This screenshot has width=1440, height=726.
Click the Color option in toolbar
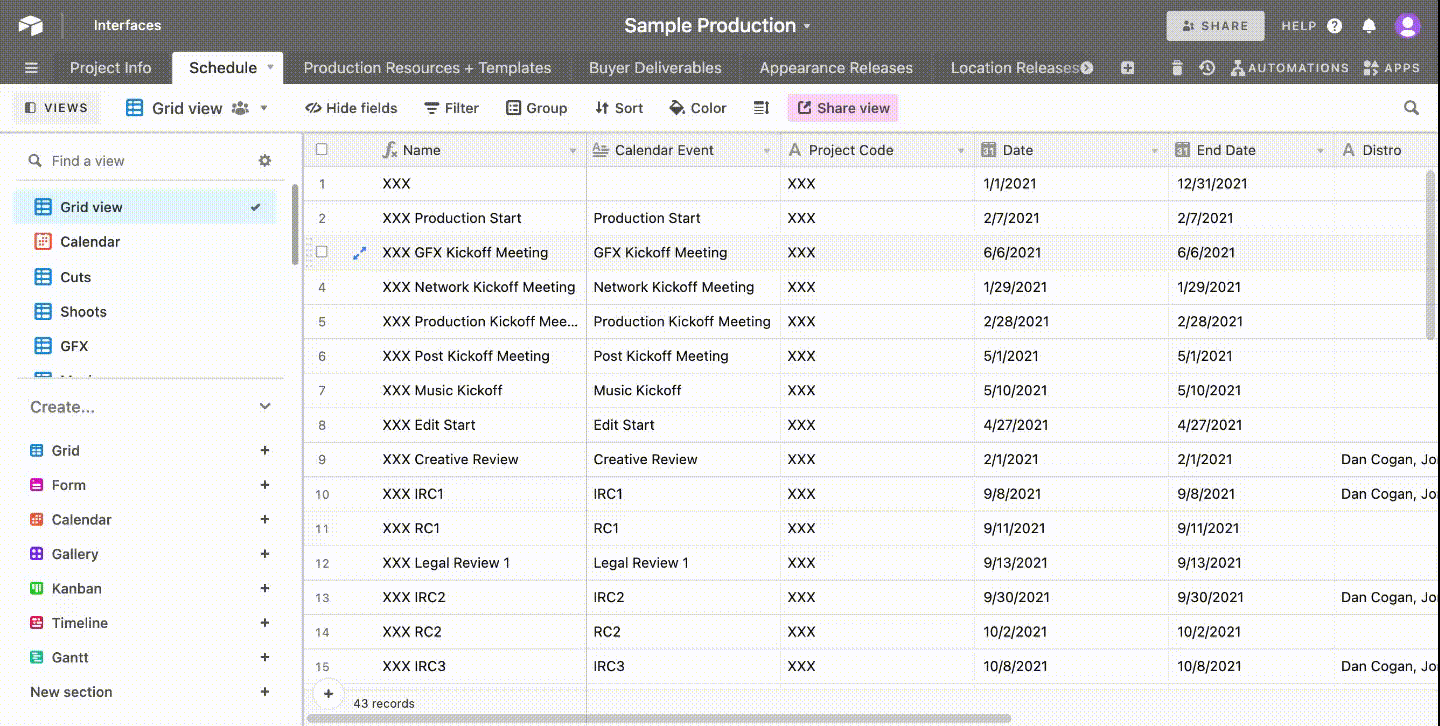click(x=697, y=107)
